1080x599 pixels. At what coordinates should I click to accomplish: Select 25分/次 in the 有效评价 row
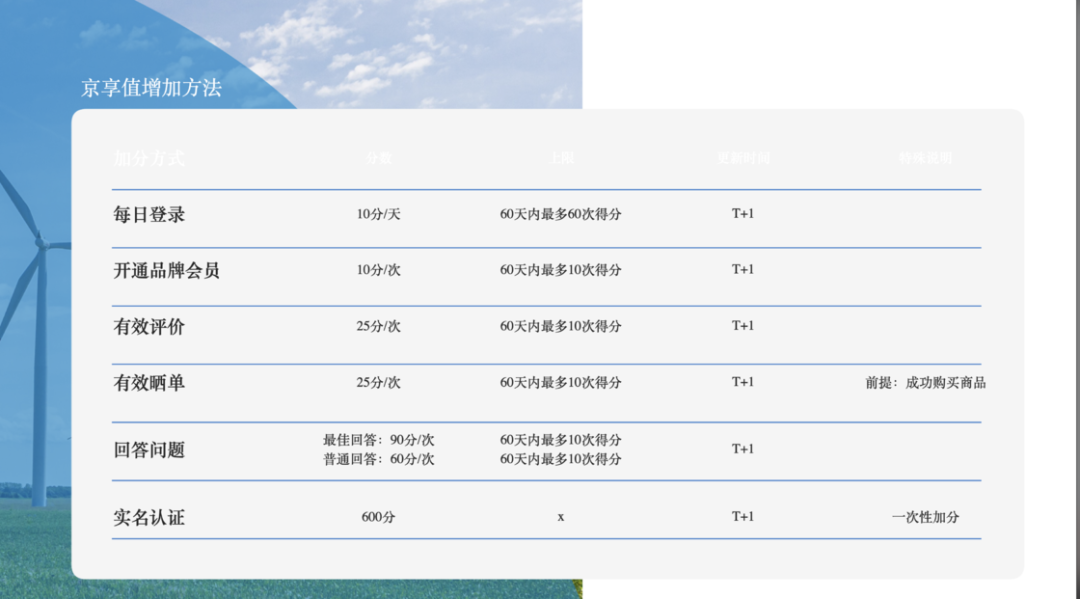point(378,326)
